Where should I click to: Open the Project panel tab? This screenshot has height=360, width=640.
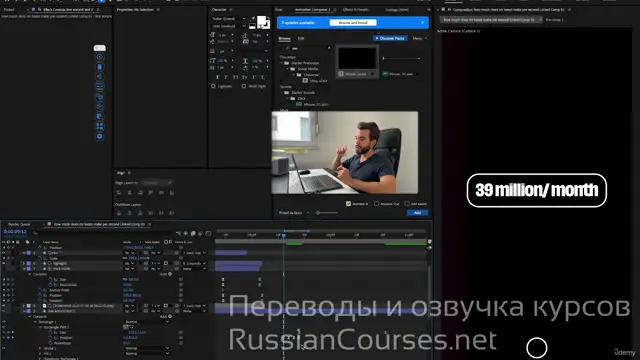click(9, 9)
